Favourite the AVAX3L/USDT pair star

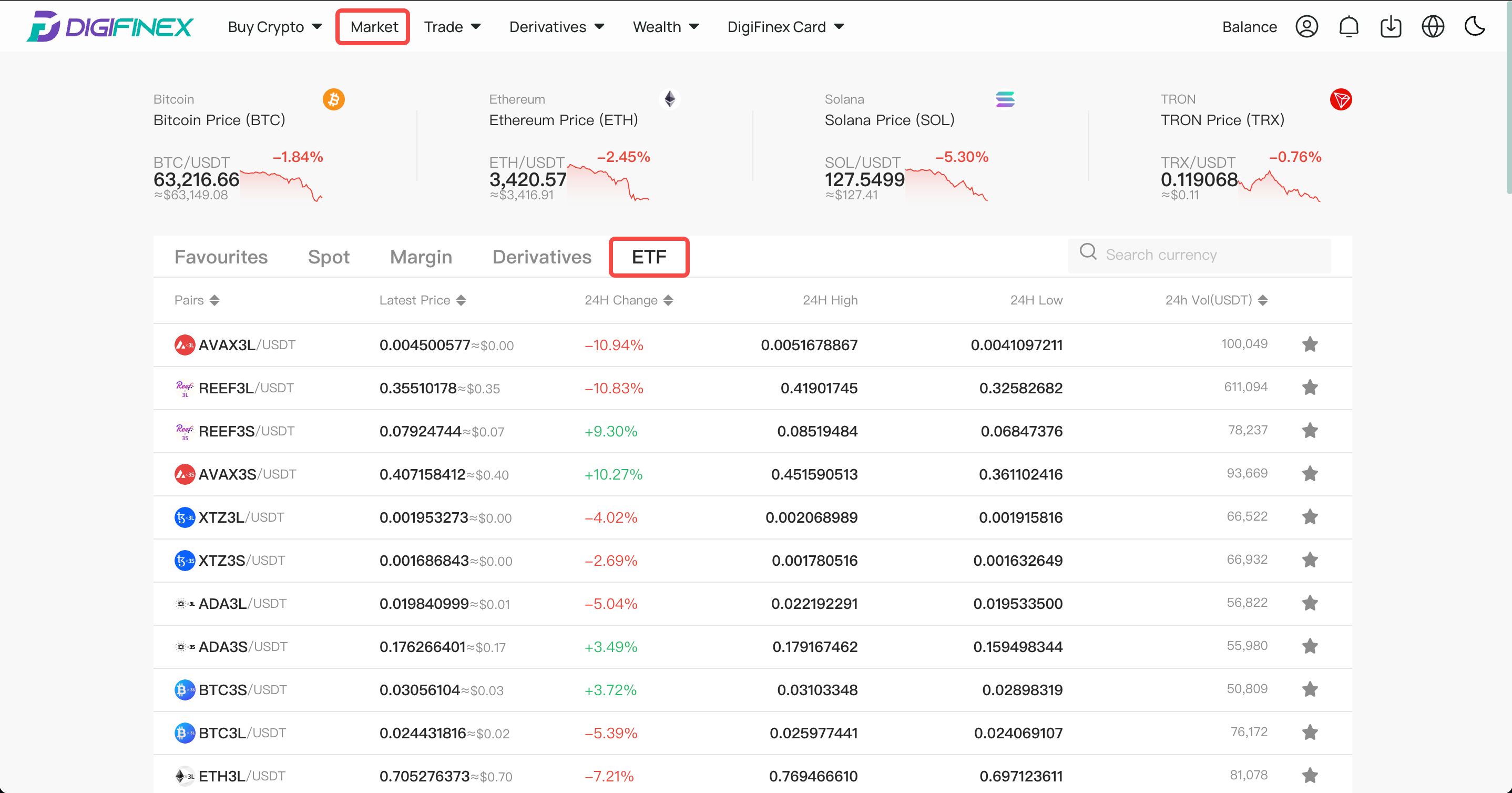[x=1310, y=344]
